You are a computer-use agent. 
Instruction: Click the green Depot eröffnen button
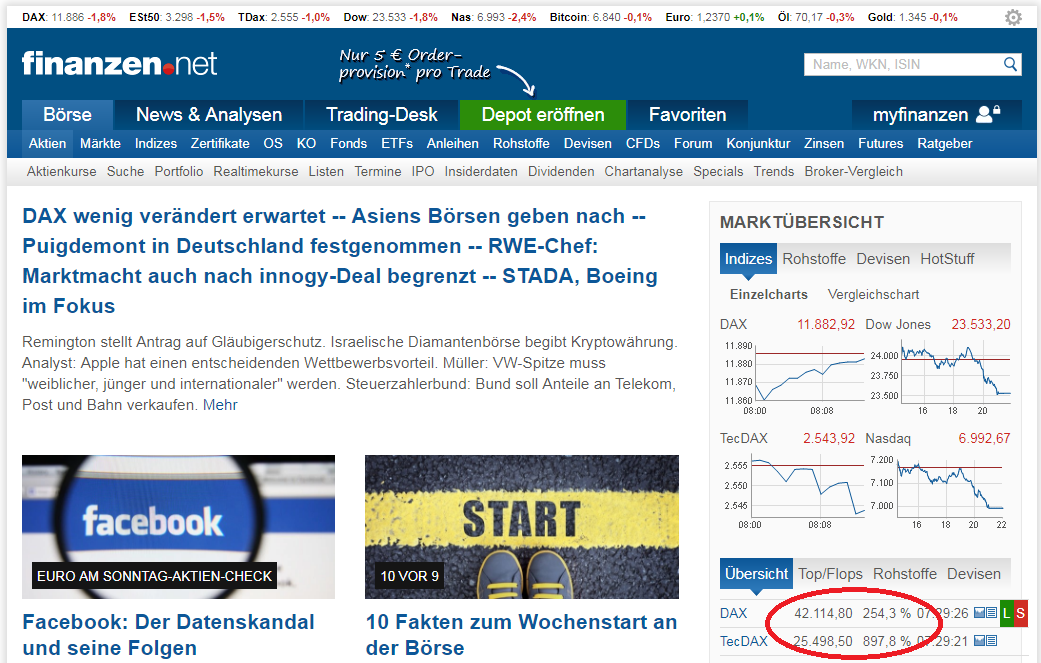coord(543,115)
